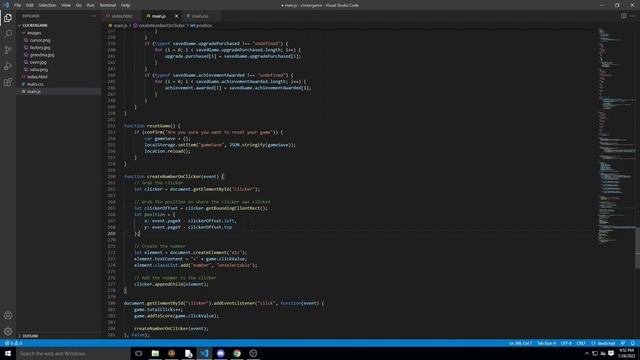640x360 pixels.
Task: Open the Search view in activity bar
Action: (x=8, y=34)
